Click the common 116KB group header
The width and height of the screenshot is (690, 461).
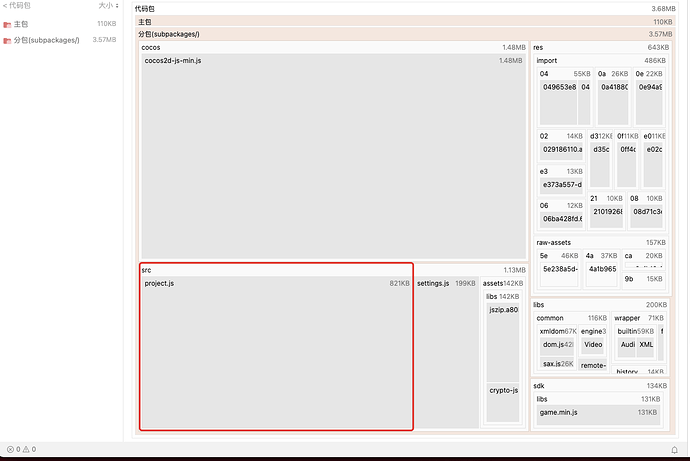coord(571,318)
